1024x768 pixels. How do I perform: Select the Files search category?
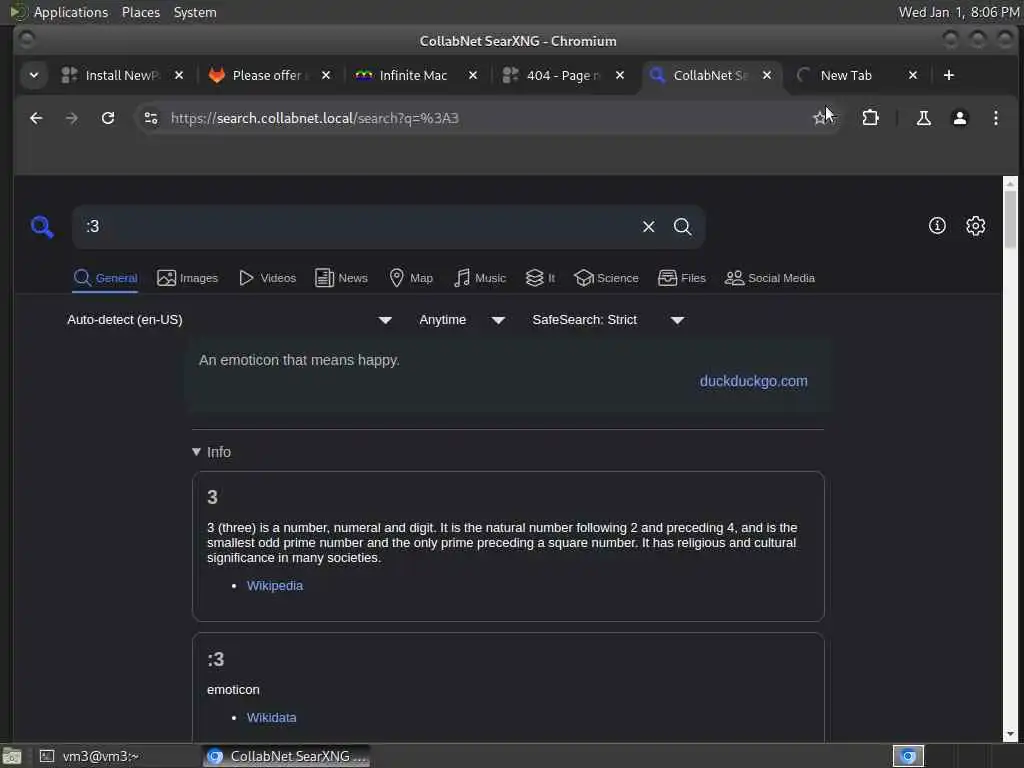[x=682, y=278]
